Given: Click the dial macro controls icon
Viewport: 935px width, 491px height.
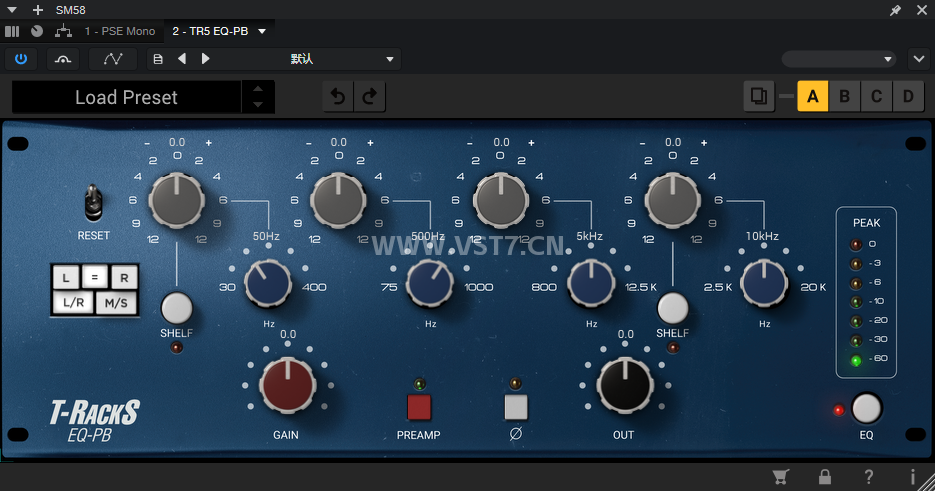Looking at the screenshot, I should pos(37,31).
